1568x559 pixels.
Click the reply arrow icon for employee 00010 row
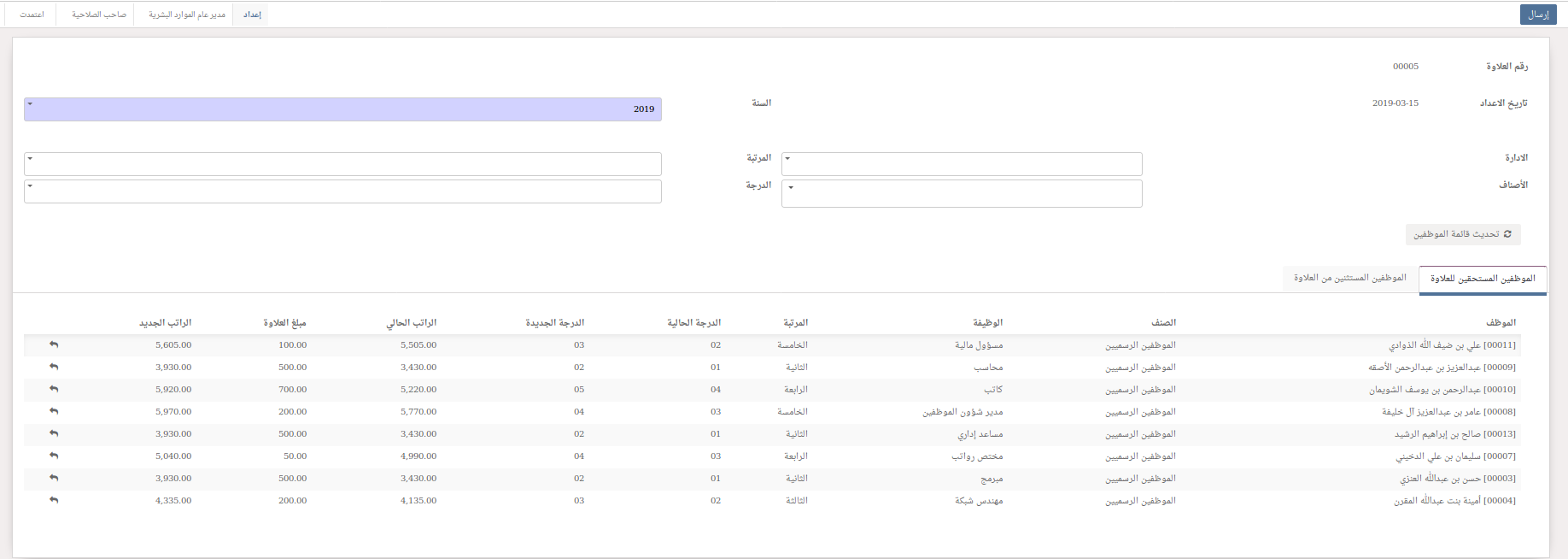tap(54, 389)
